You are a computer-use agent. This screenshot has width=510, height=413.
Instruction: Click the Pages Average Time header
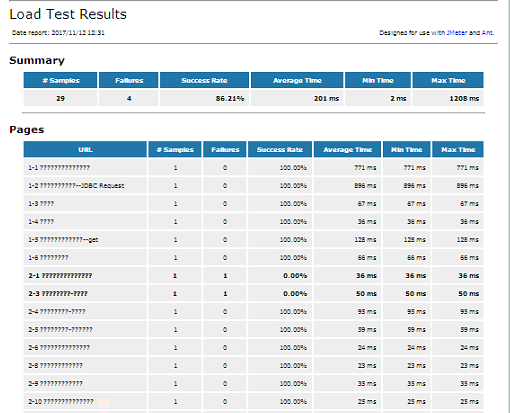pyautogui.click(x=347, y=149)
